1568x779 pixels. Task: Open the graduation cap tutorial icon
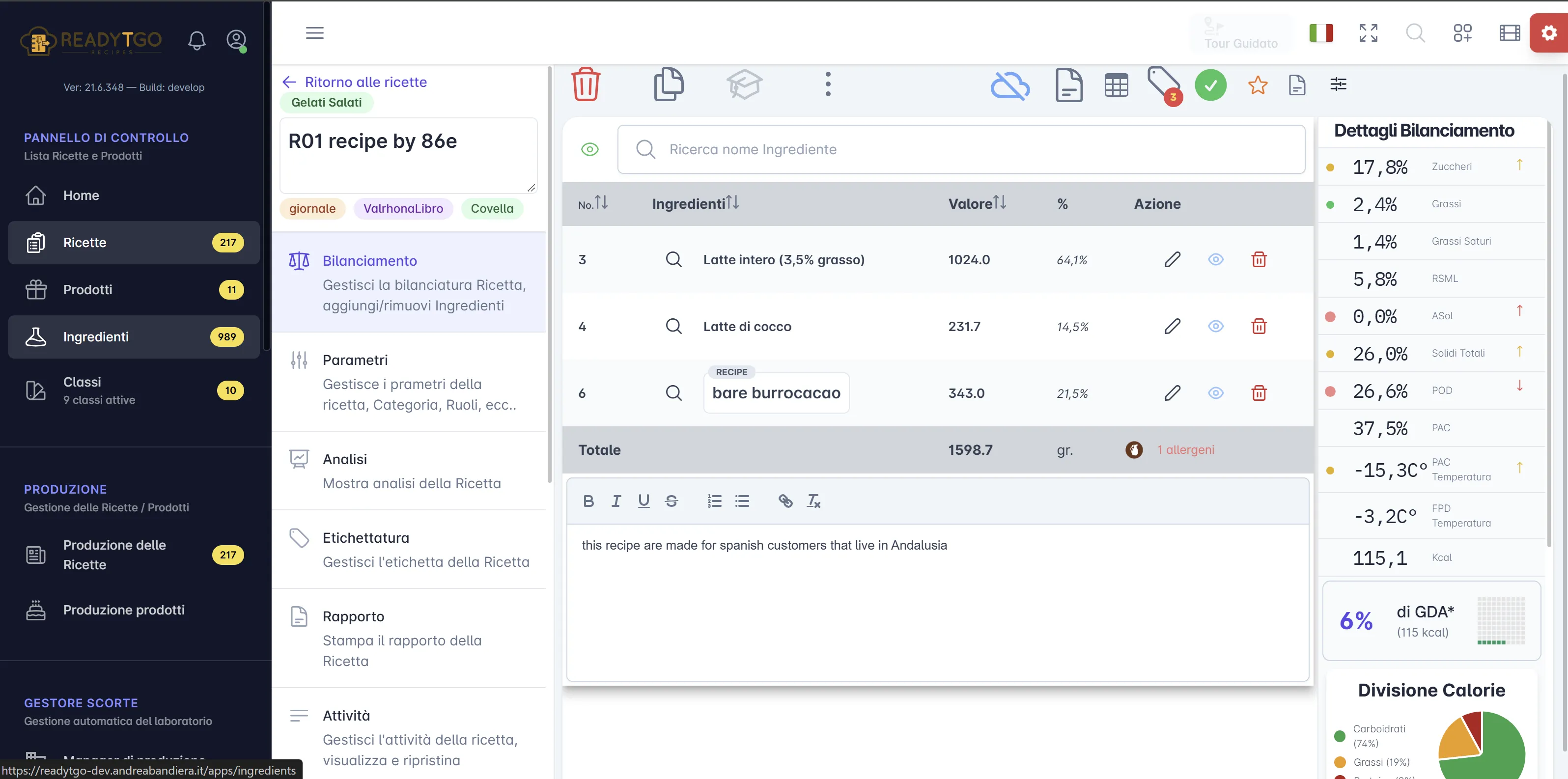[x=744, y=84]
